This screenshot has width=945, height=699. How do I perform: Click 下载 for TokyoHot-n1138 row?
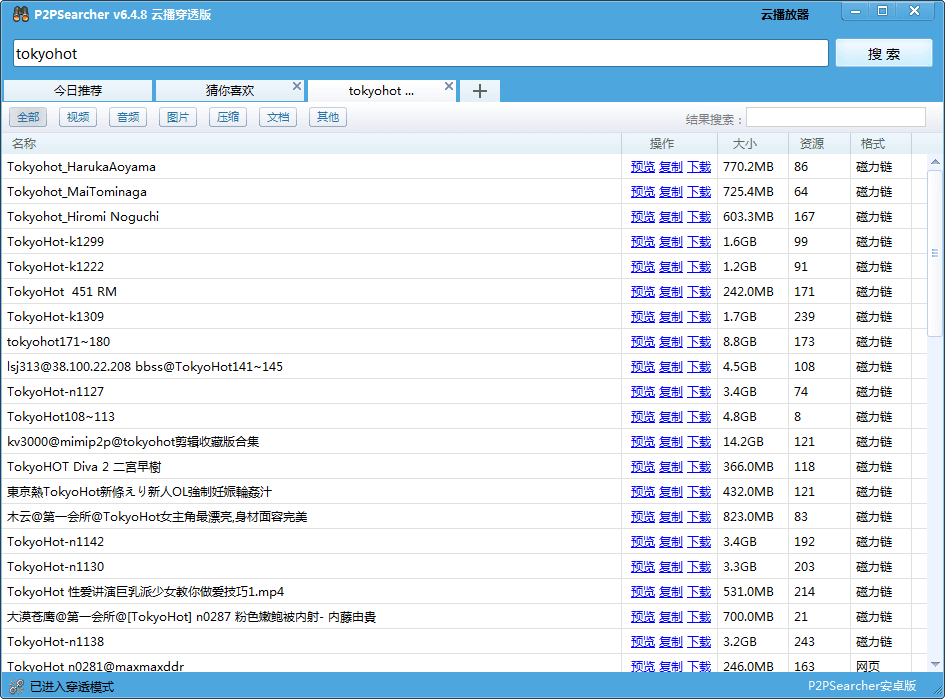point(699,642)
